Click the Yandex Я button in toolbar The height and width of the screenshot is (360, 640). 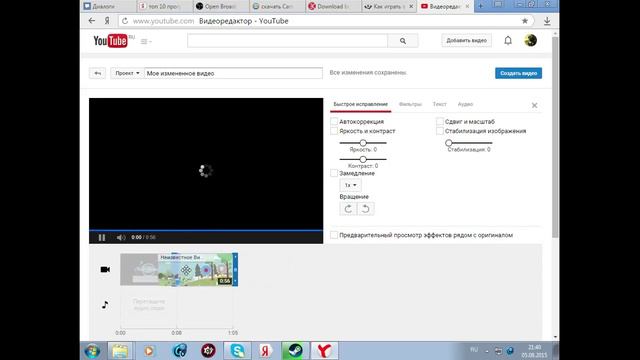click(107, 21)
